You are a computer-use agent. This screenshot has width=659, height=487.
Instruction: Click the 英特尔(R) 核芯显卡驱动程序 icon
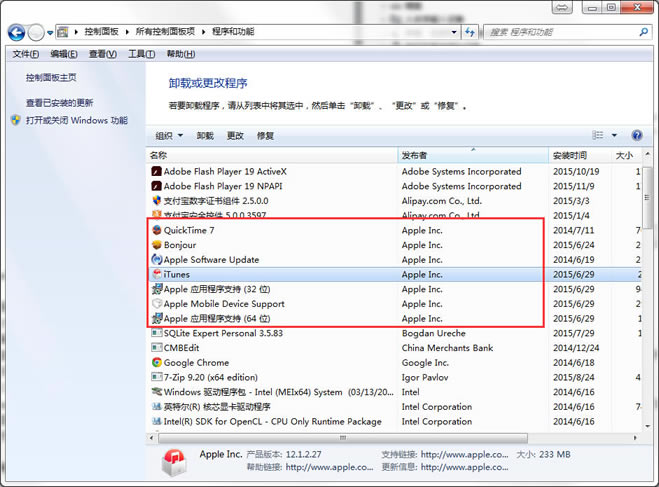tap(157, 407)
